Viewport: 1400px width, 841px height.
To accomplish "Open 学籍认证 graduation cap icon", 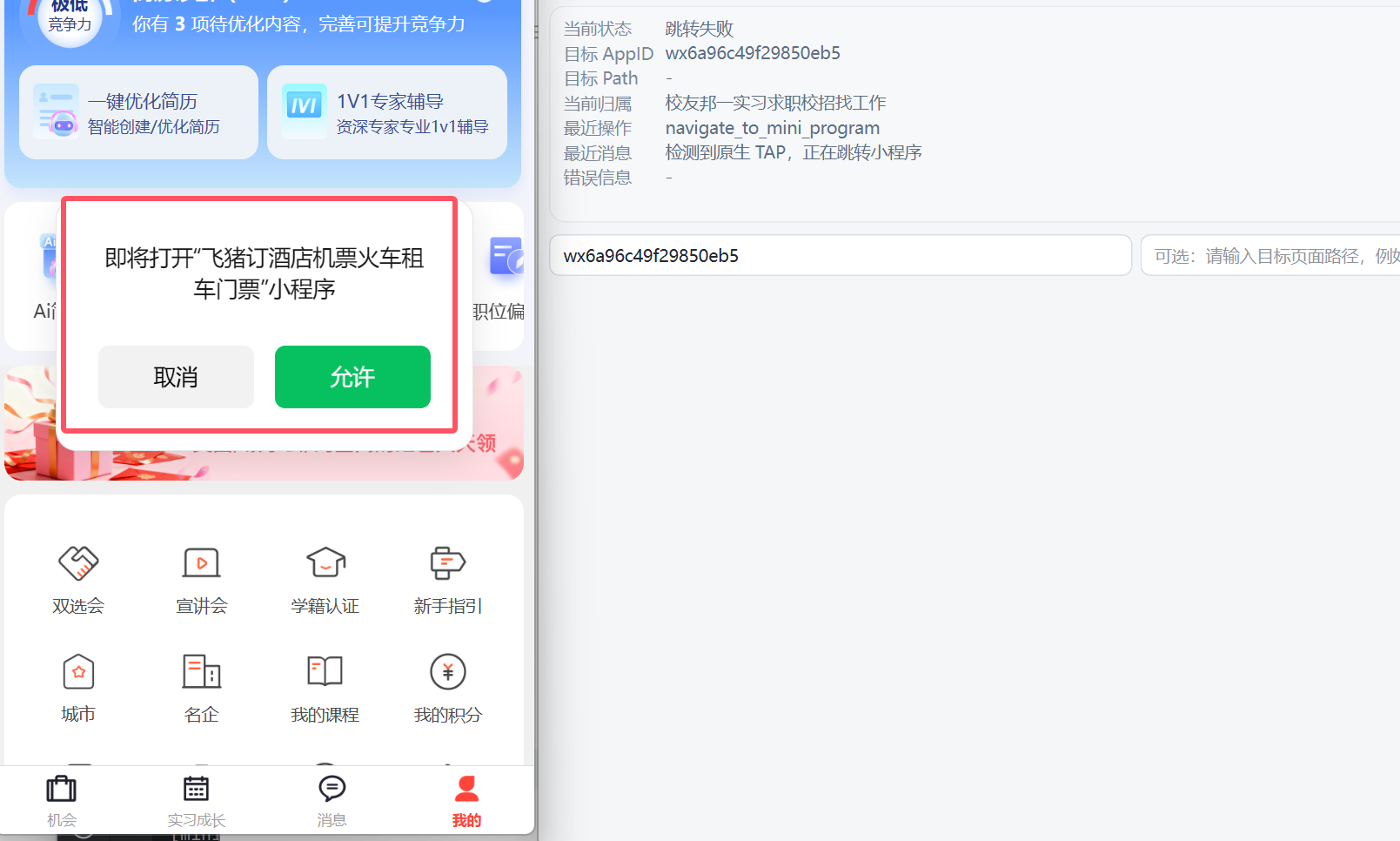I will pos(325,562).
